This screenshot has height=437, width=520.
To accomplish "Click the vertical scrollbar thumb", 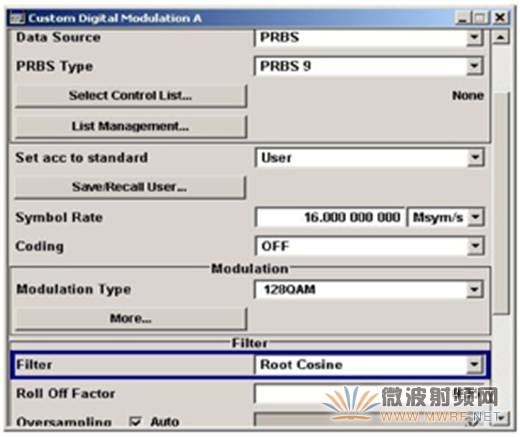I will (501, 203).
